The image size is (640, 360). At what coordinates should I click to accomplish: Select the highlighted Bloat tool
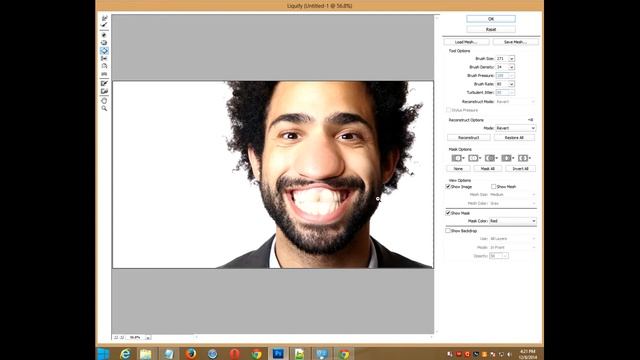click(104, 51)
